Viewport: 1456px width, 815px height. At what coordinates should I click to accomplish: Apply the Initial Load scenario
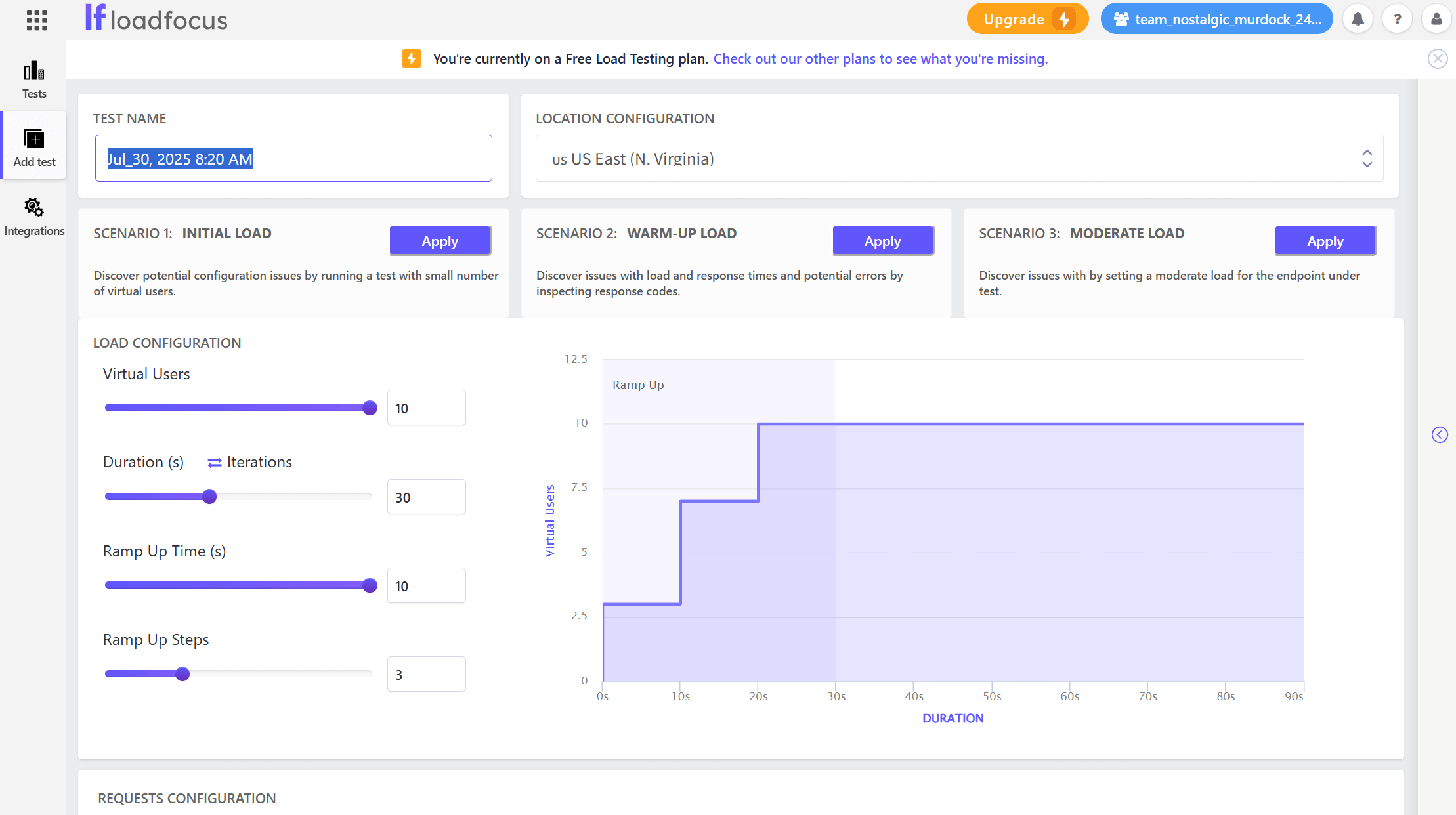pos(440,241)
